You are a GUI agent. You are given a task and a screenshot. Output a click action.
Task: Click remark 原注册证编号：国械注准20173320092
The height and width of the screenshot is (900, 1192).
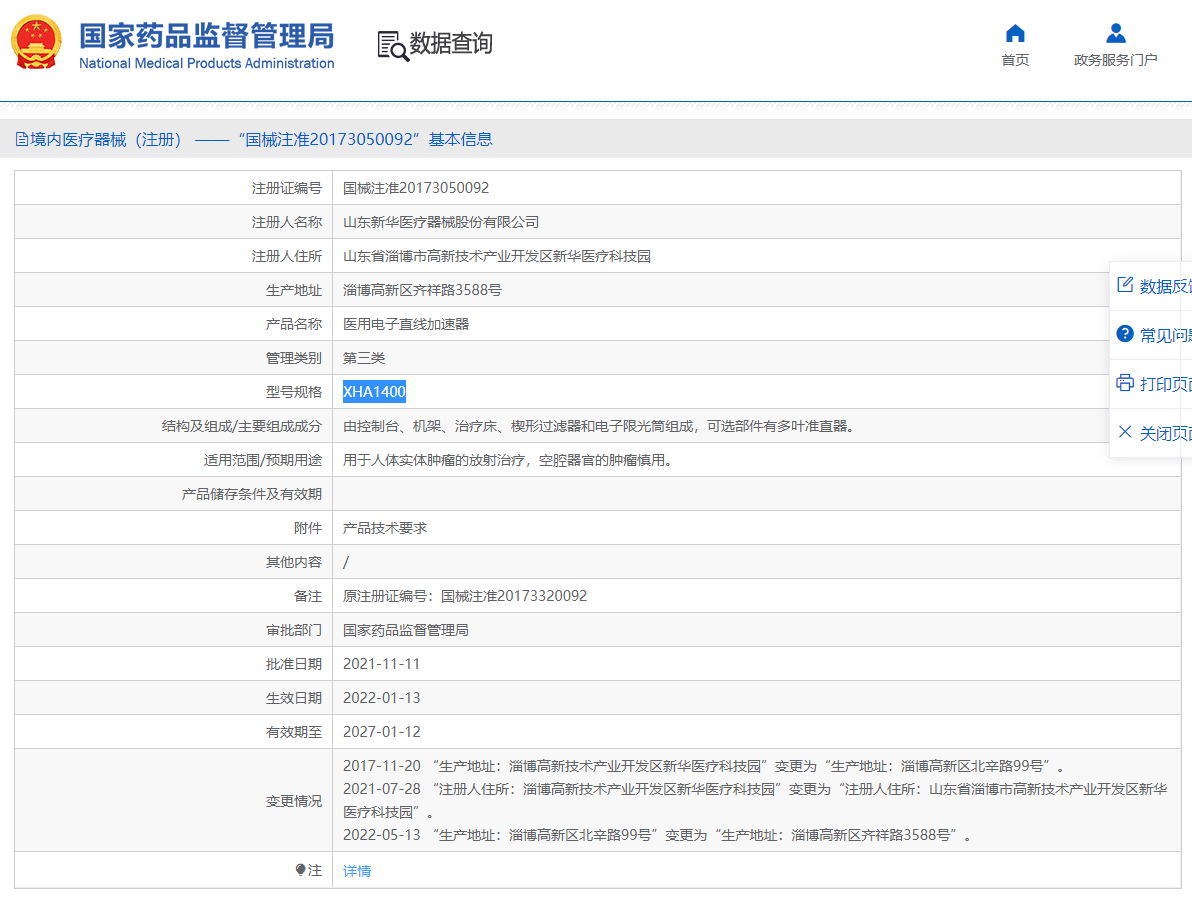(464, 596)
